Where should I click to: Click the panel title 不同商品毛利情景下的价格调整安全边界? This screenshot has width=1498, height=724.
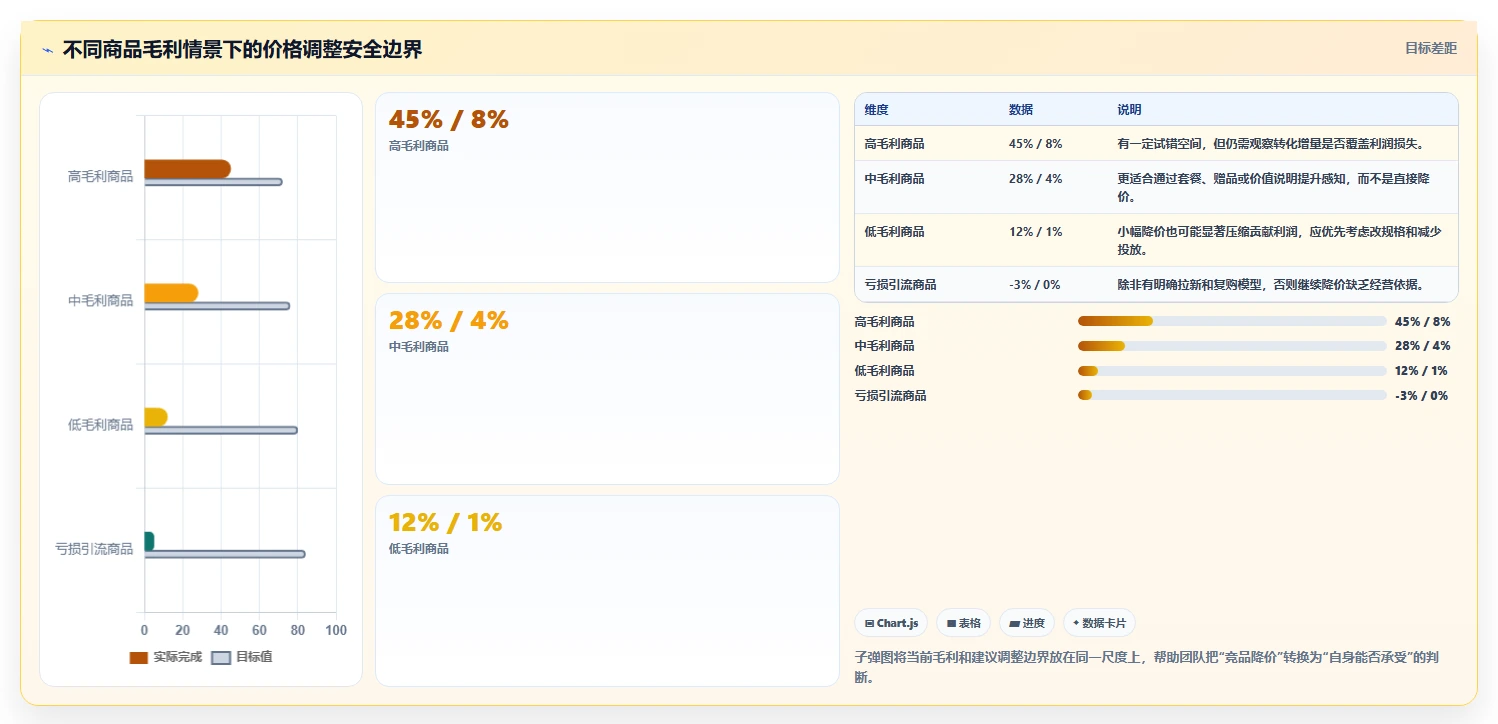pyautogui.click(x=242, y=49)
